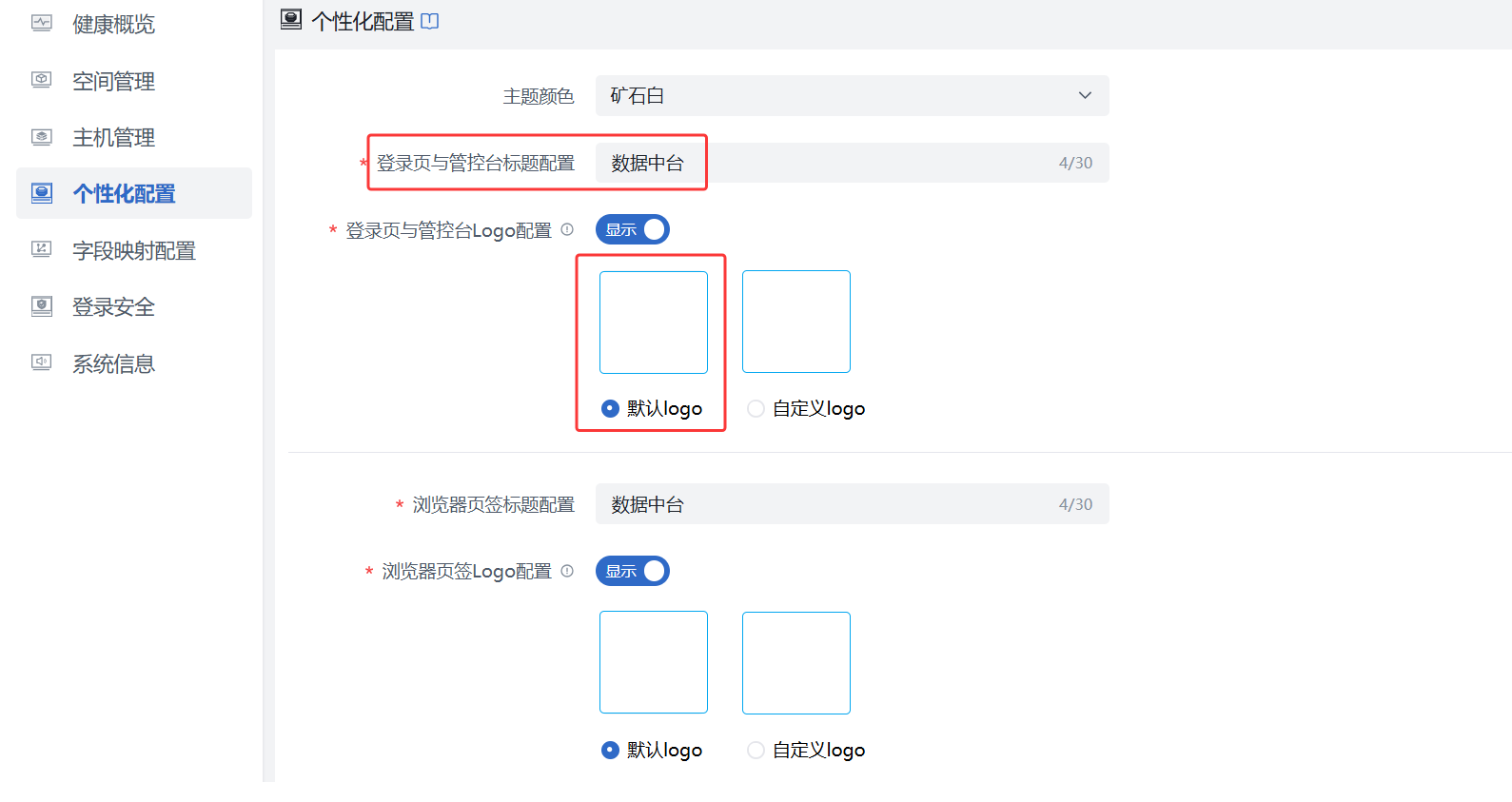The height and width of the screenshot is (802, 1512).
Task: Click info icon next to 登录页与管控台Logo配置
Action: pyautogui.click(x=567, y=229)
